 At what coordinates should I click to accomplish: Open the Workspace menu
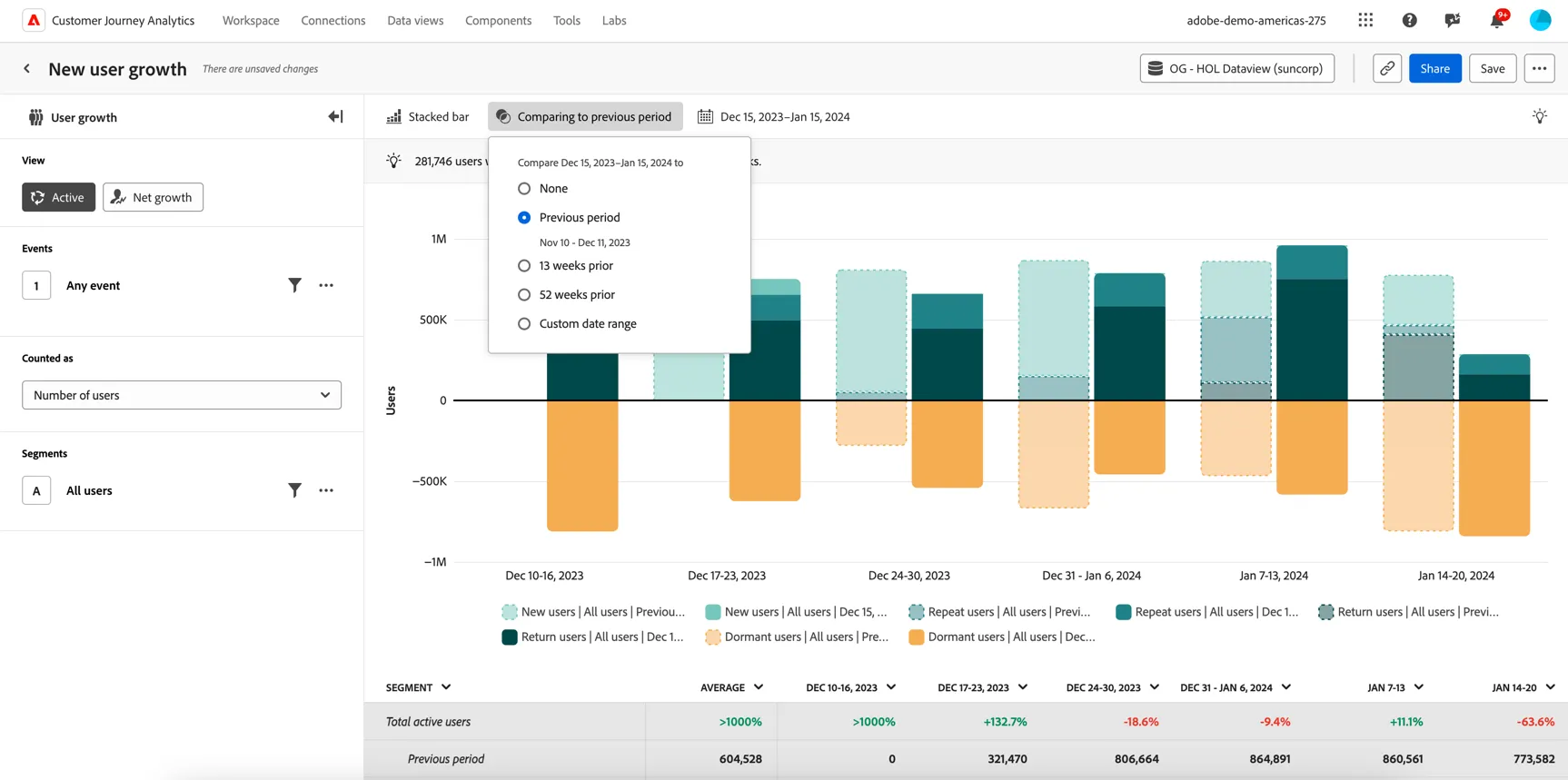point(251,20)
